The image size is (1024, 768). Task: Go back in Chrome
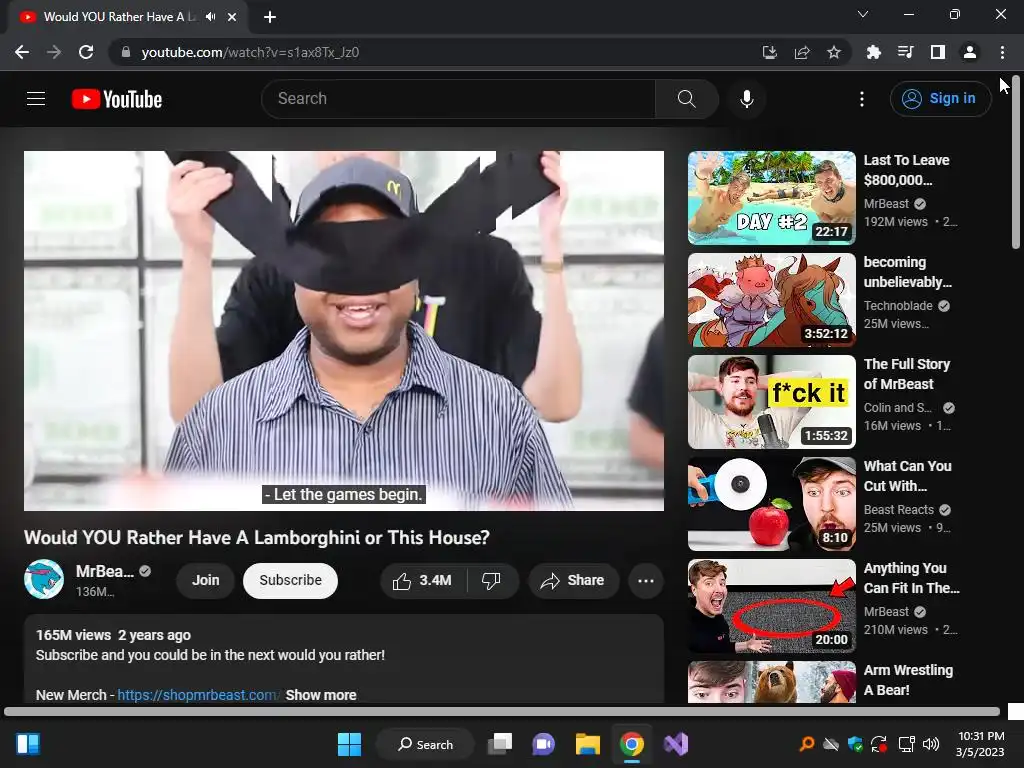pos(22,52)
